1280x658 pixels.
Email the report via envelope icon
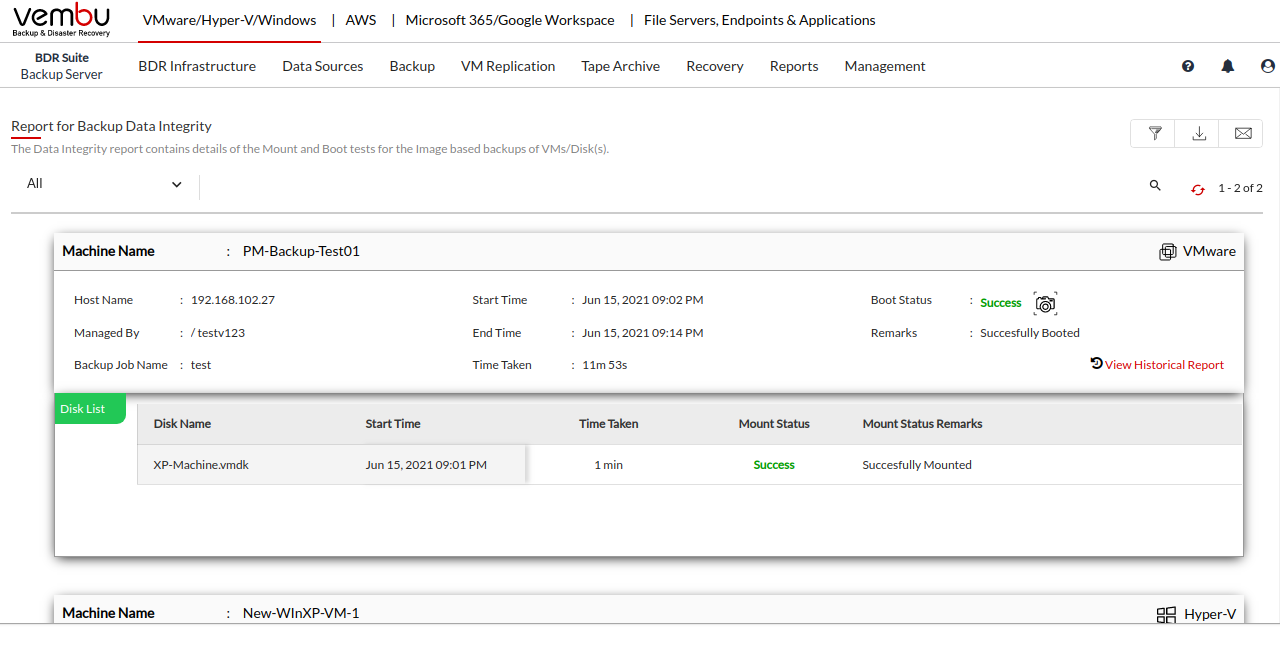(1242, 133)
